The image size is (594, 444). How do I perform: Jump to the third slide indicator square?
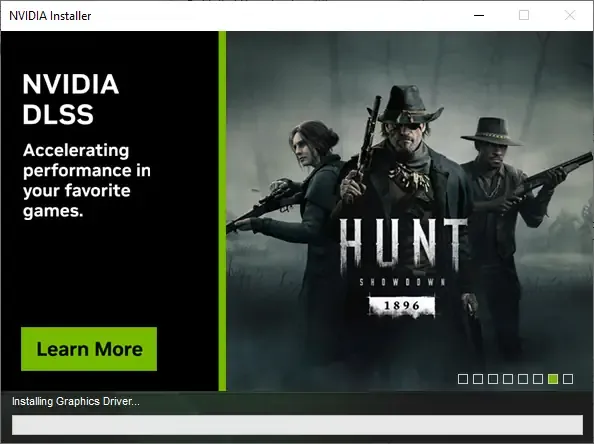[493, 379]
